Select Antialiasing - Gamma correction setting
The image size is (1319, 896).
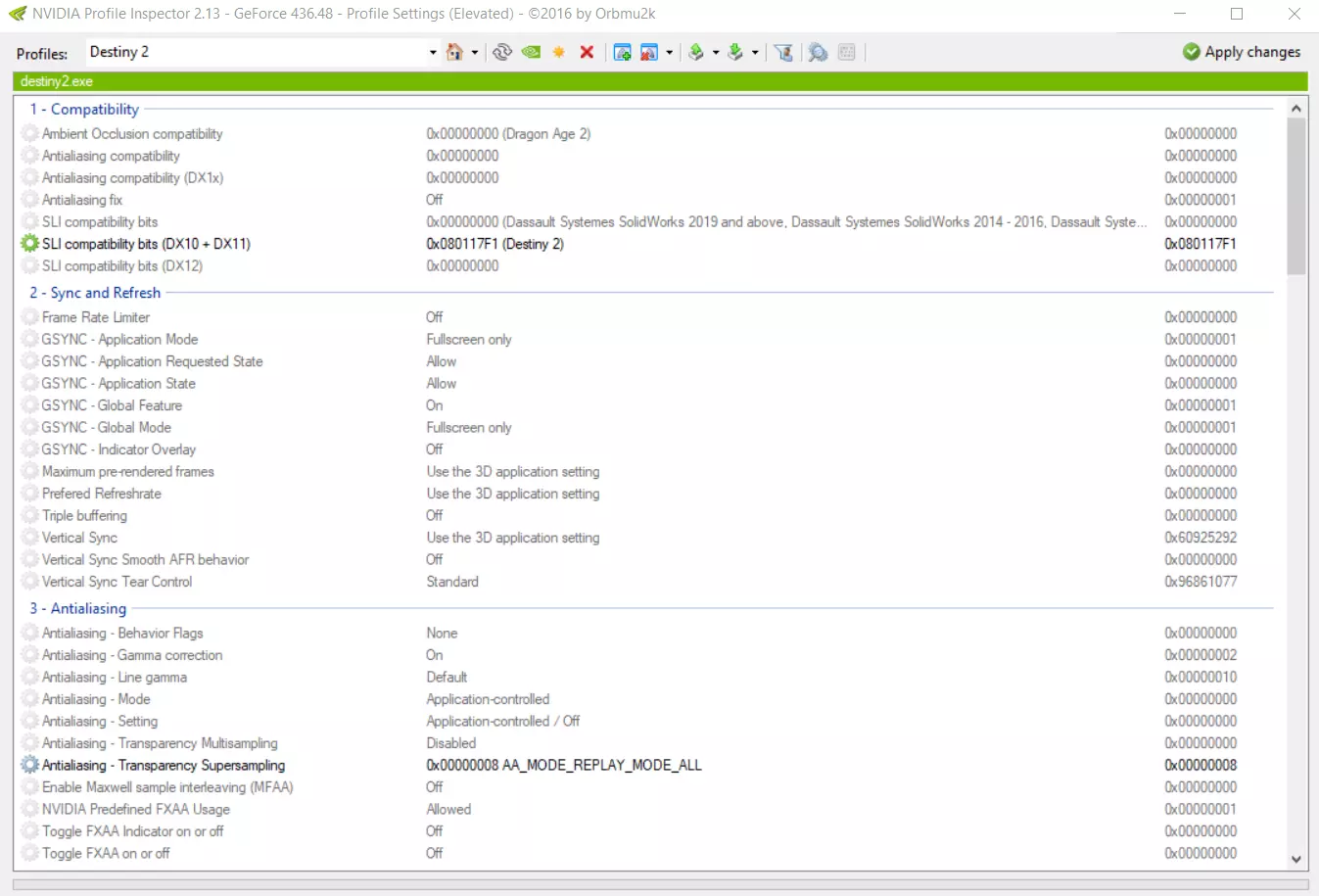tap(132, 655)
